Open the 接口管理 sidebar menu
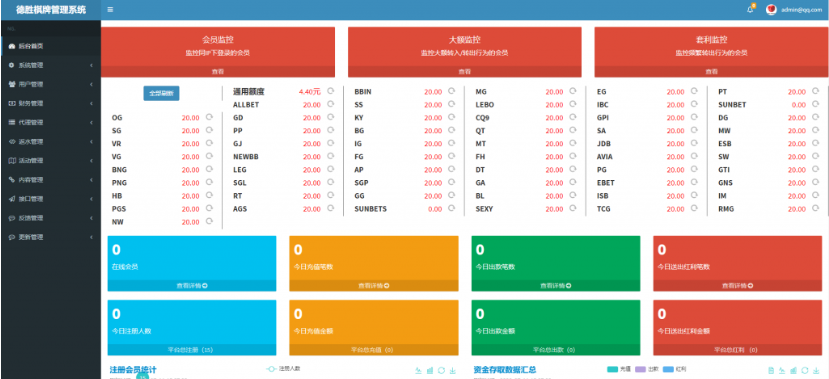 50,199
